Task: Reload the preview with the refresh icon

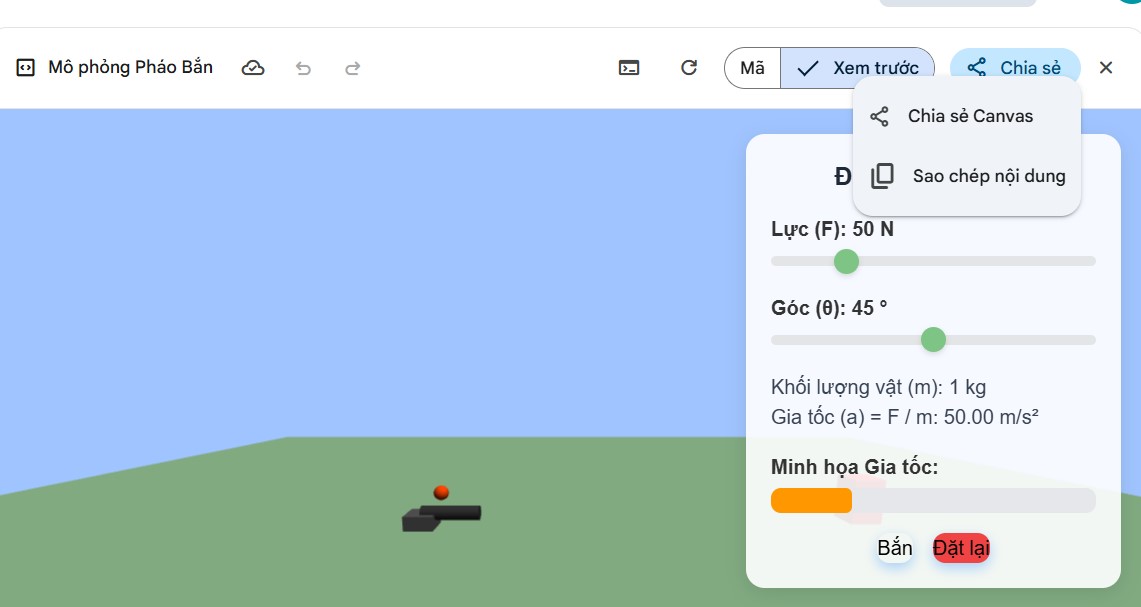Action: (689, 68)
